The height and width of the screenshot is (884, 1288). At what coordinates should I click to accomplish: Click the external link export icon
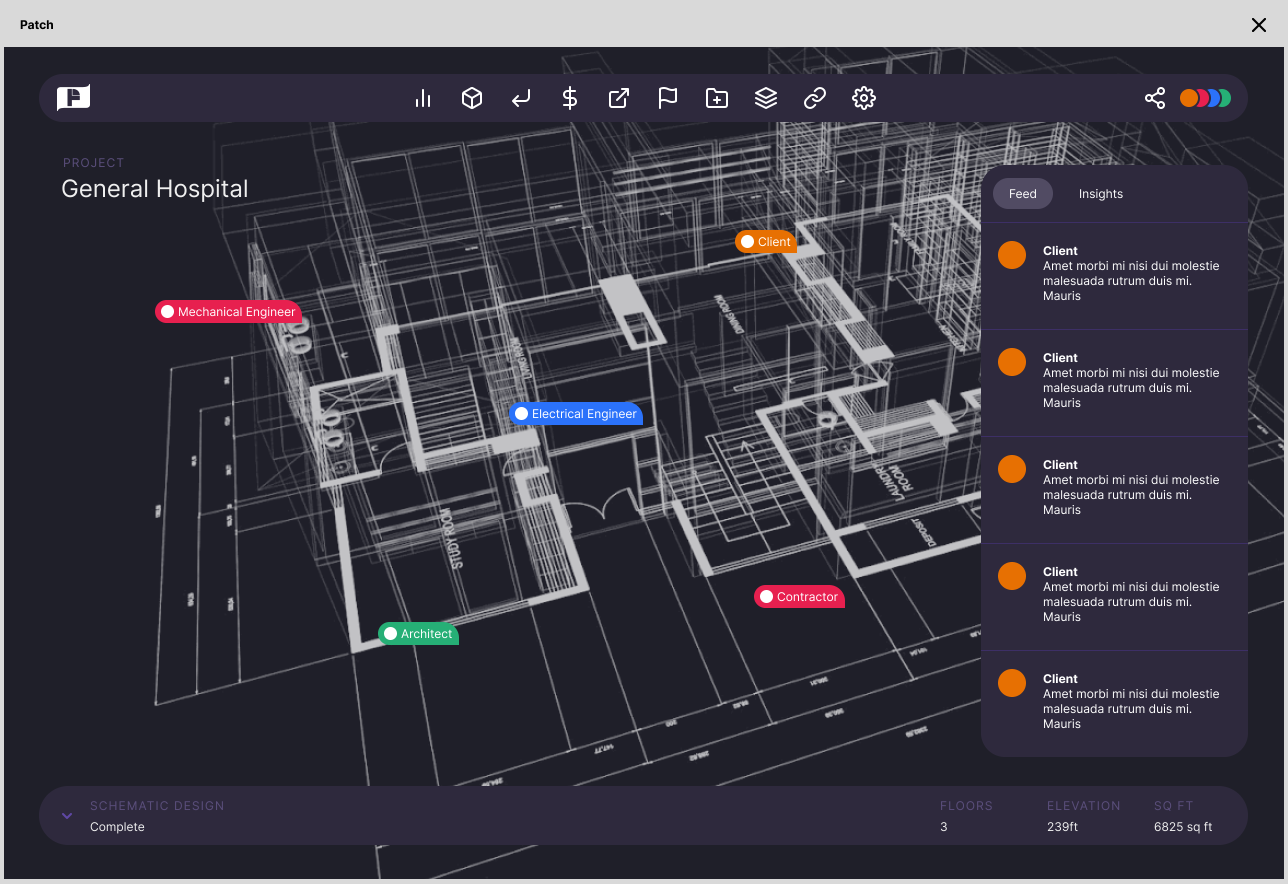(619, 98)
